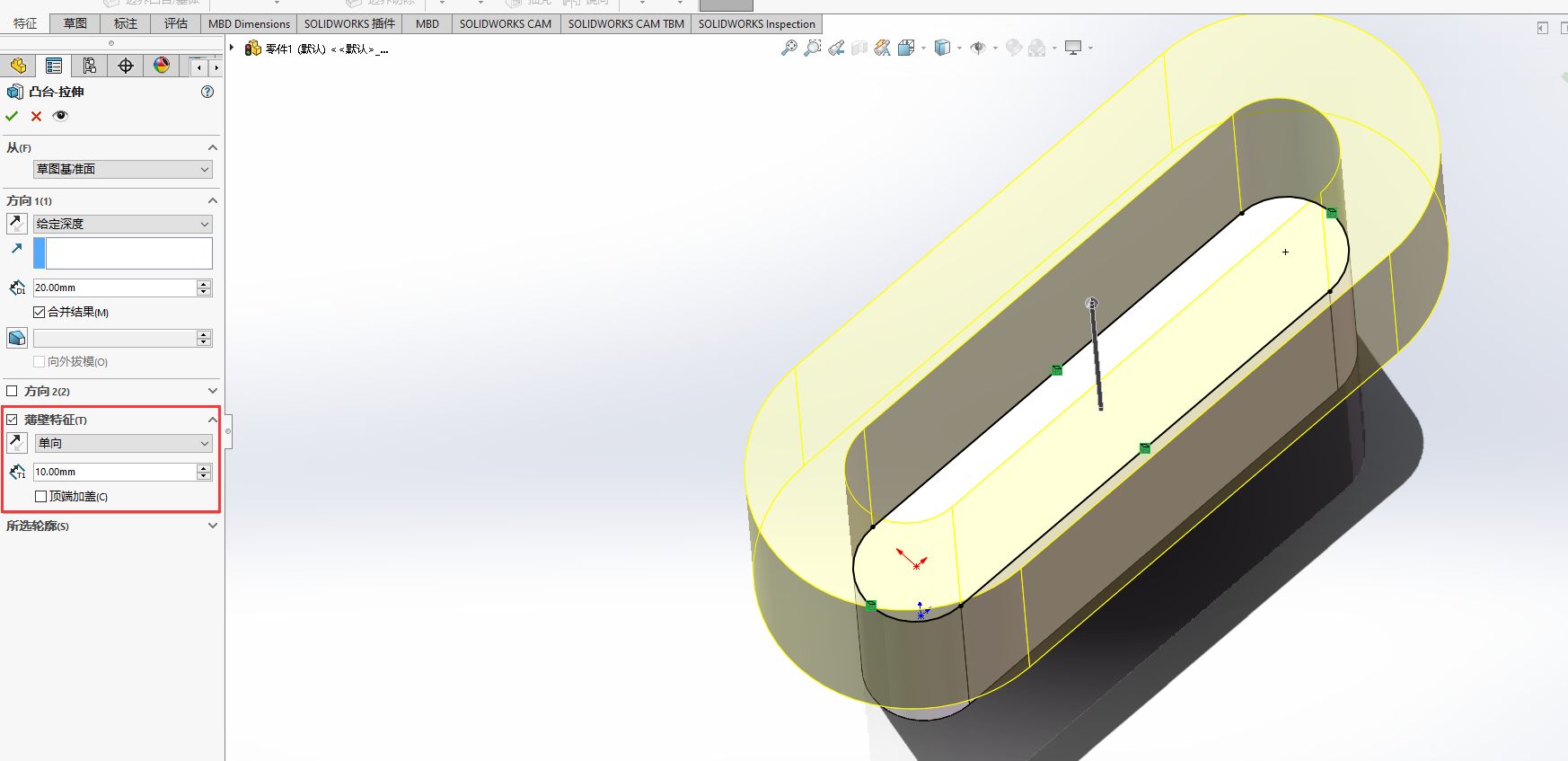
Task: Open help for Boss-Extrude
Action: tap(207, 92)
